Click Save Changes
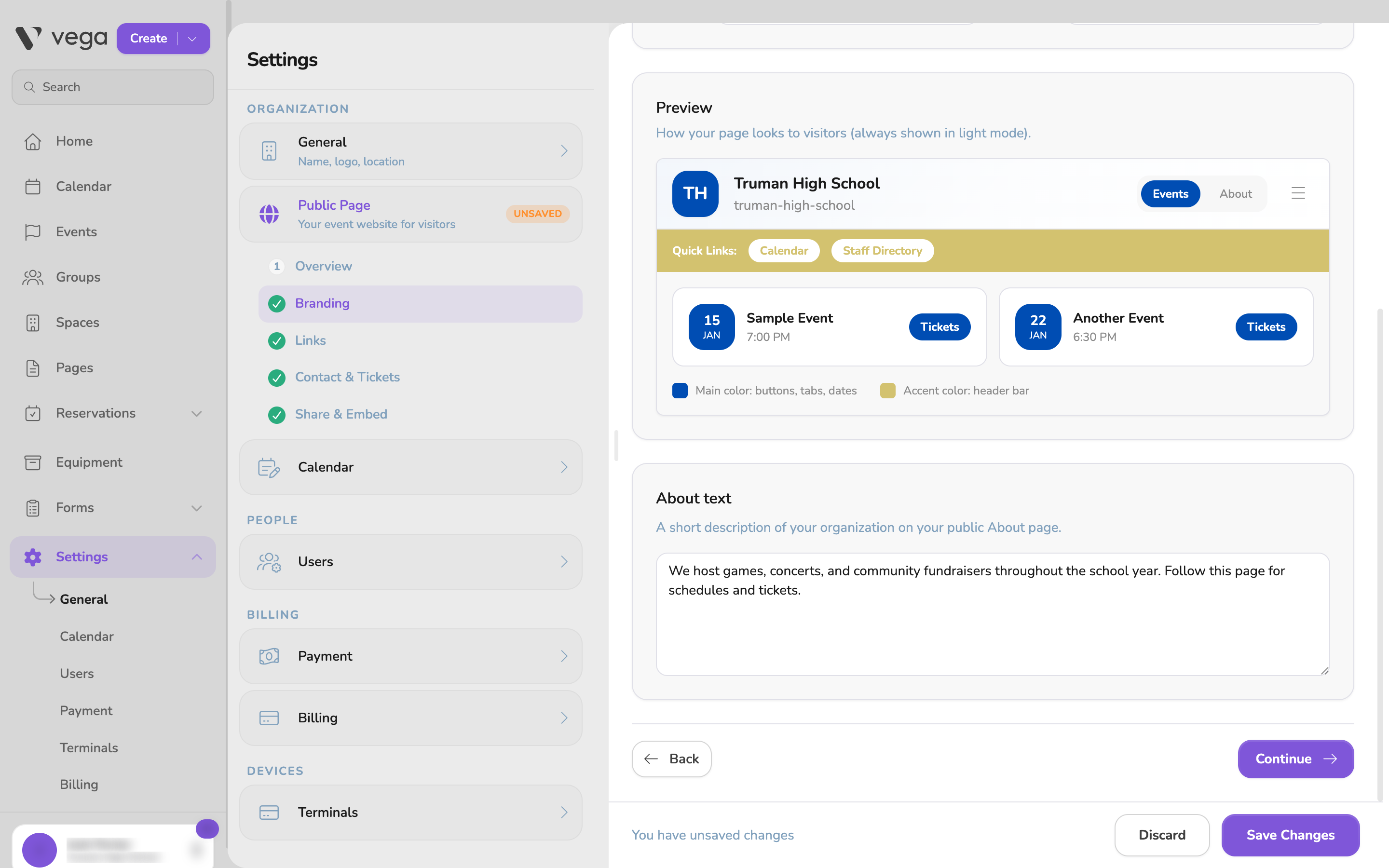 [1290, 835]
